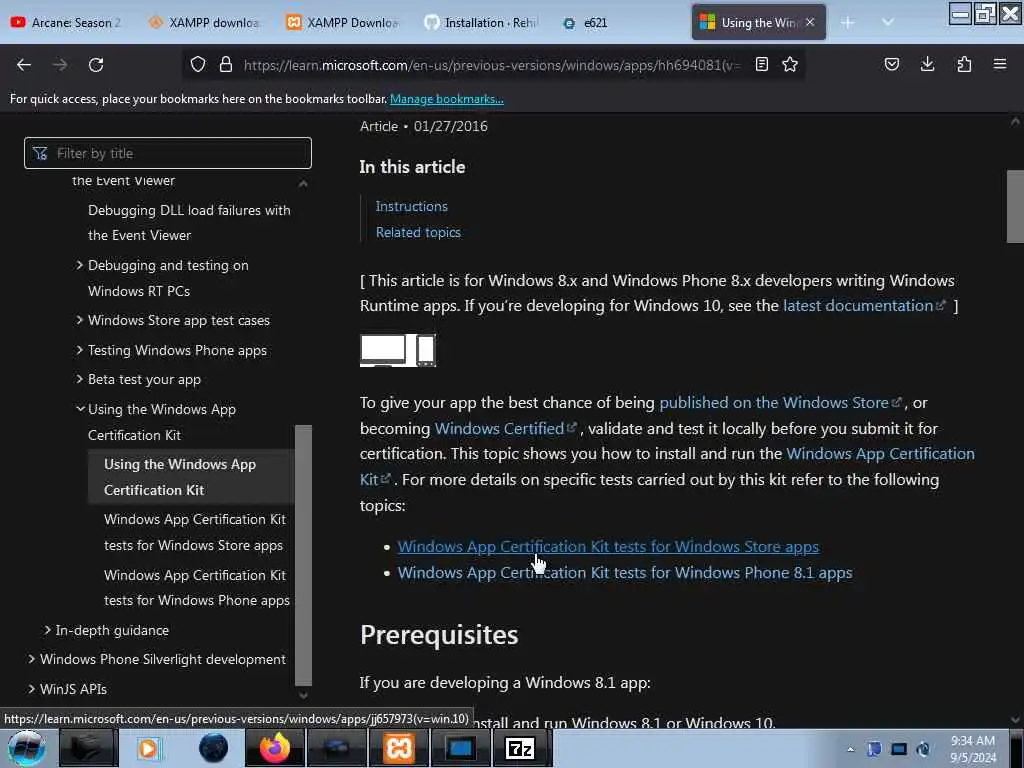Switch to Arcane: Season 2 tab
The width and height of the screenshot is (1024, 768).
[x=67, y=22]
